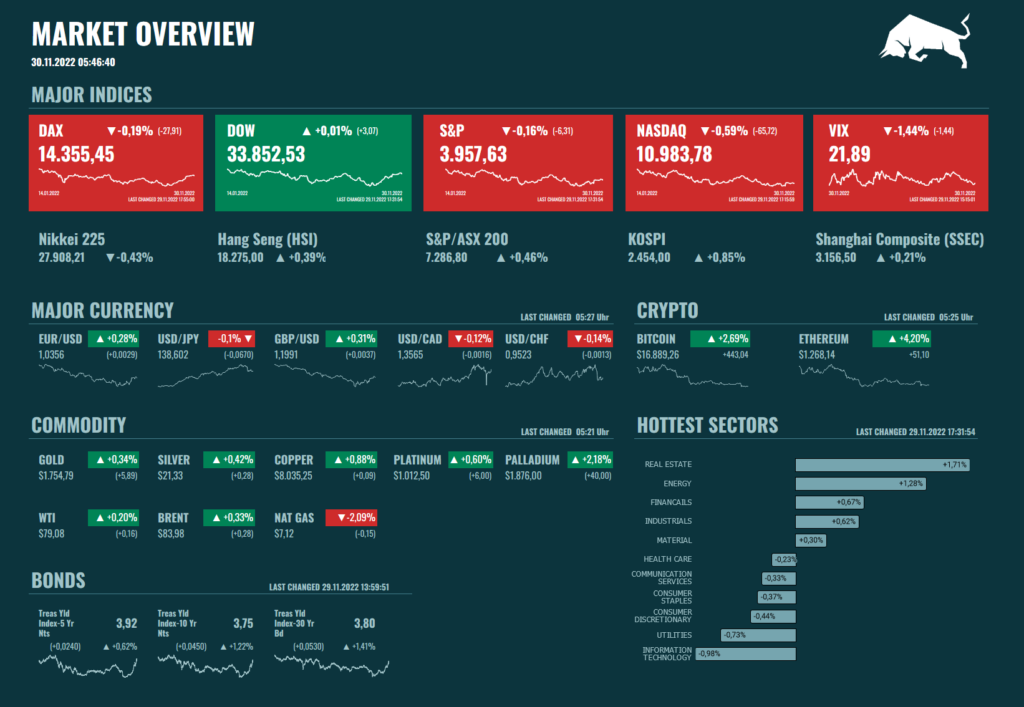Click the SILVER +0,42% change badge
1024x707 pixels.
(229, 460)
